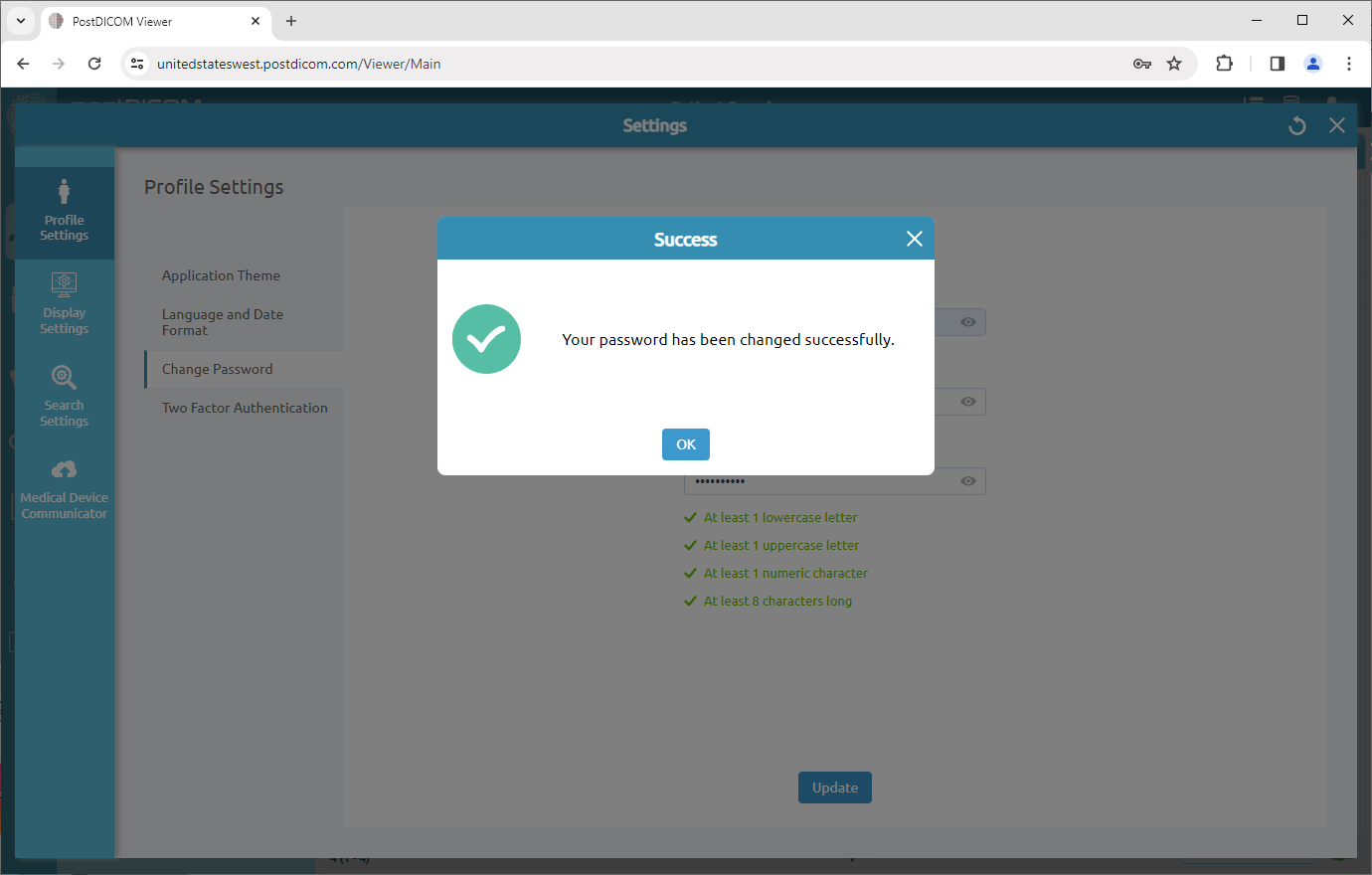Viewport: 1372px width, 875px height.
Task: Open the browser profile account dropdown
Action: click(1313, 63)
